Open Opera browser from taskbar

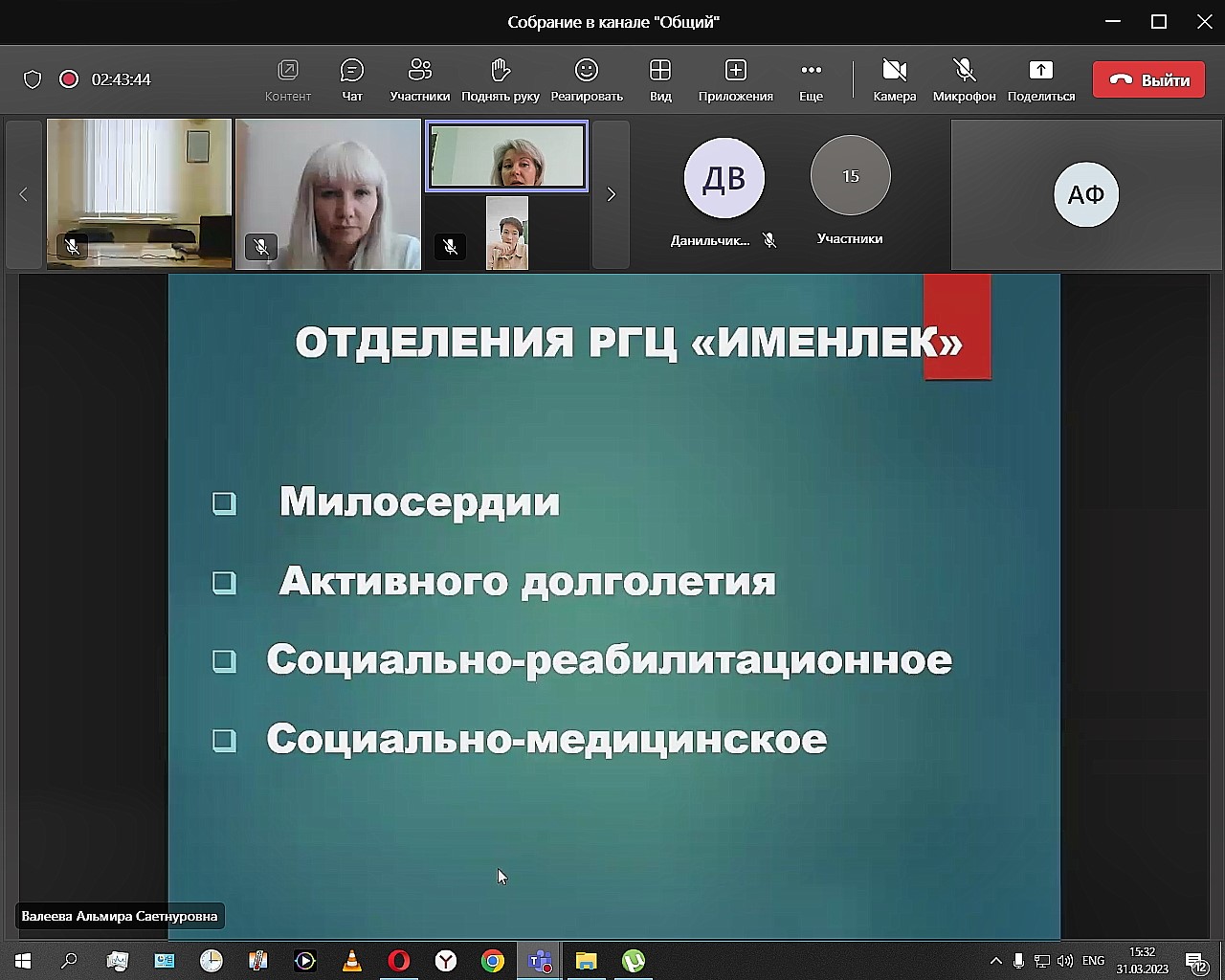[x=399, y=961]
